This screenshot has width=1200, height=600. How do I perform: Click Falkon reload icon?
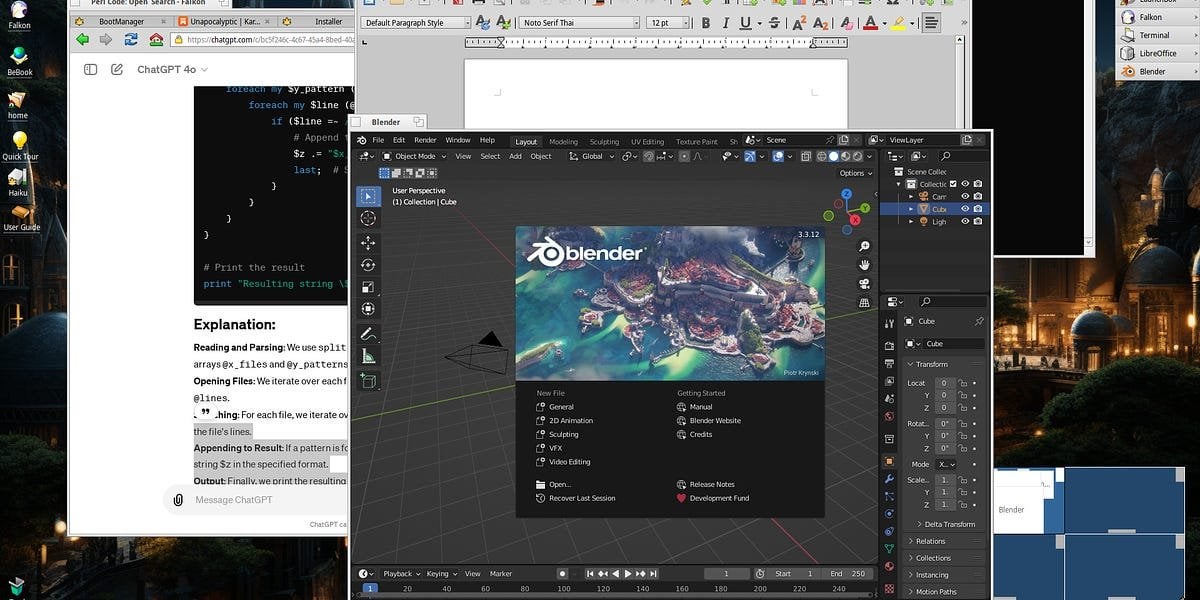click(131, 39)
